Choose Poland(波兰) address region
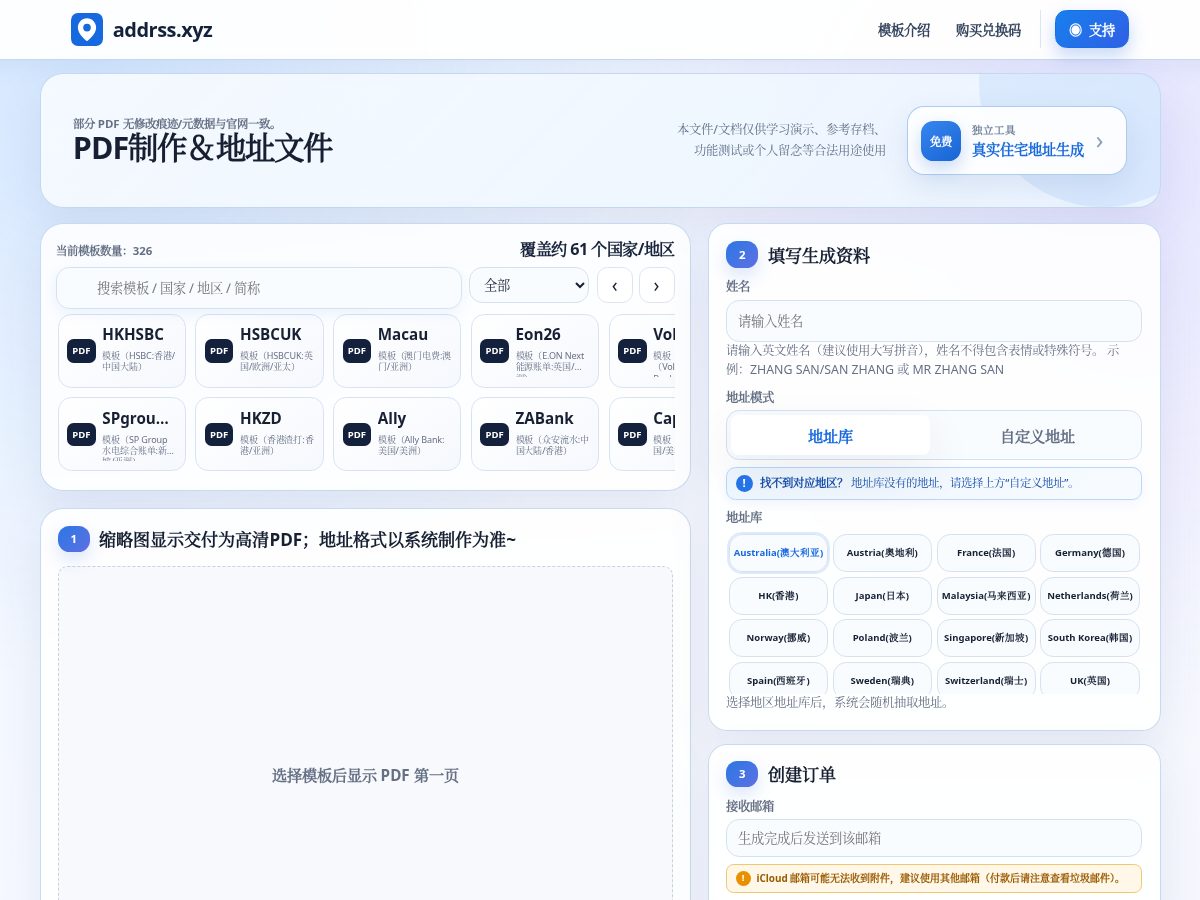The height and width of the screenshot is (900, 1200). coord(882,638)
